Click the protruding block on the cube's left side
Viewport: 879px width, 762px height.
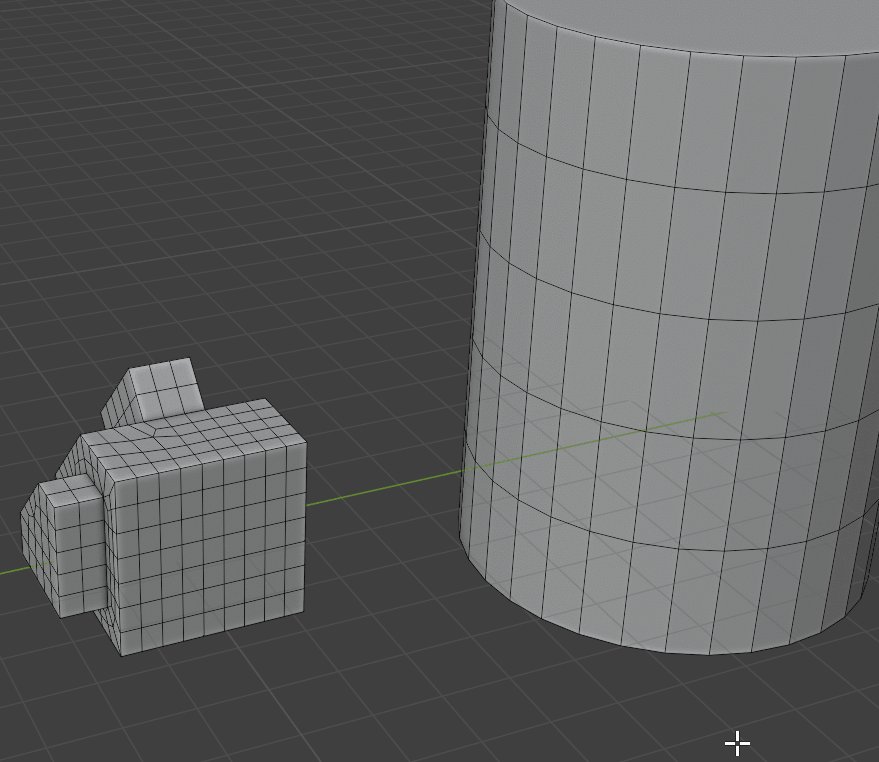coord(63,546)
